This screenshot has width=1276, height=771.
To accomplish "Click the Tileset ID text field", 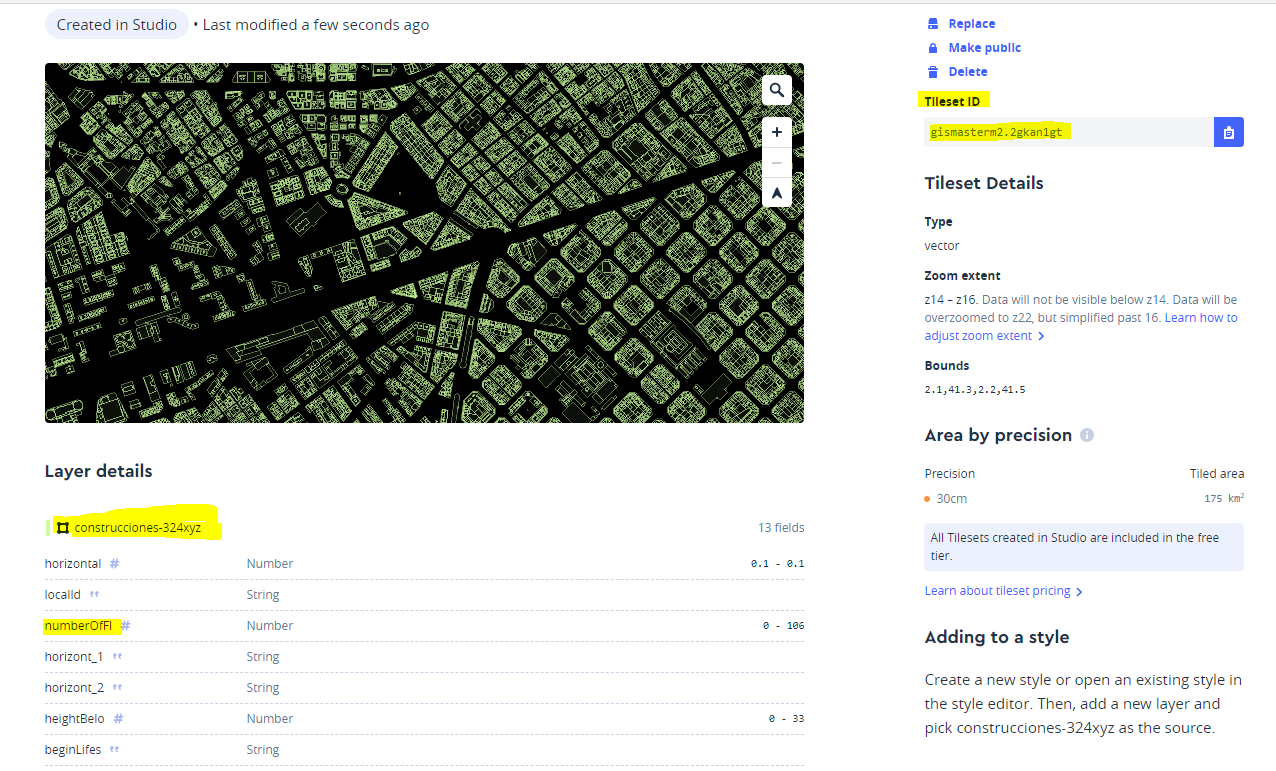I will click(x=1069, y=132).
